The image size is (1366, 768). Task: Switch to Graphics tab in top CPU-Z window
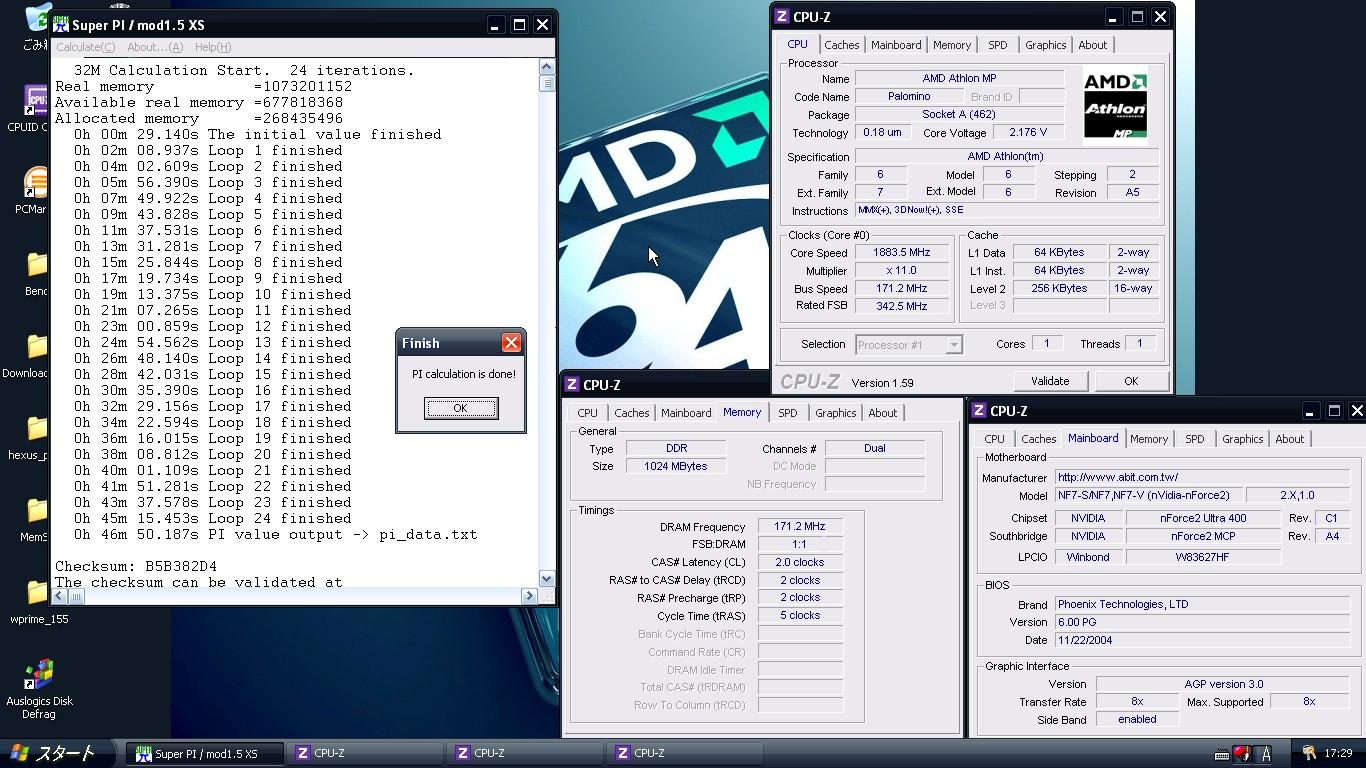point(1046,45)
